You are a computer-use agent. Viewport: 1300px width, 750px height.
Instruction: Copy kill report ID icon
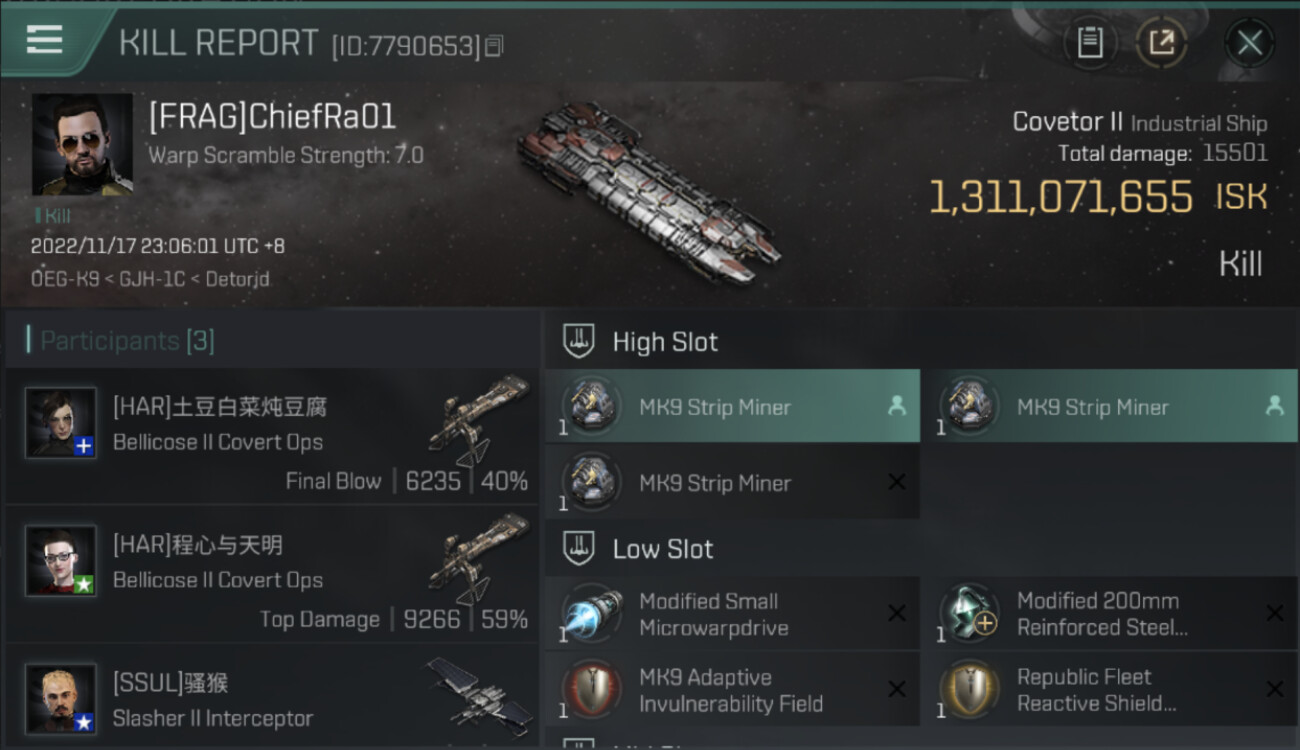tap(493, 46)
